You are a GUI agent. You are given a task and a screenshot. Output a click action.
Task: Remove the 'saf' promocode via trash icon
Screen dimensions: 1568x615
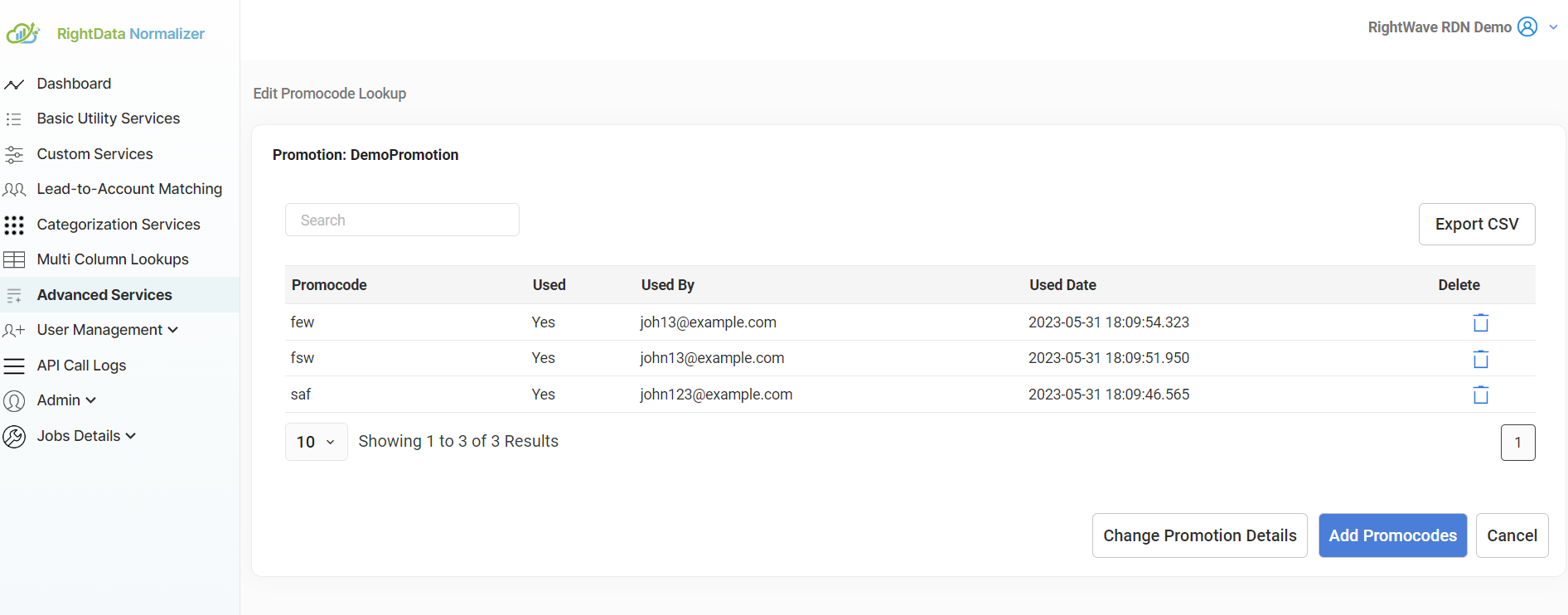point(1480,395)
